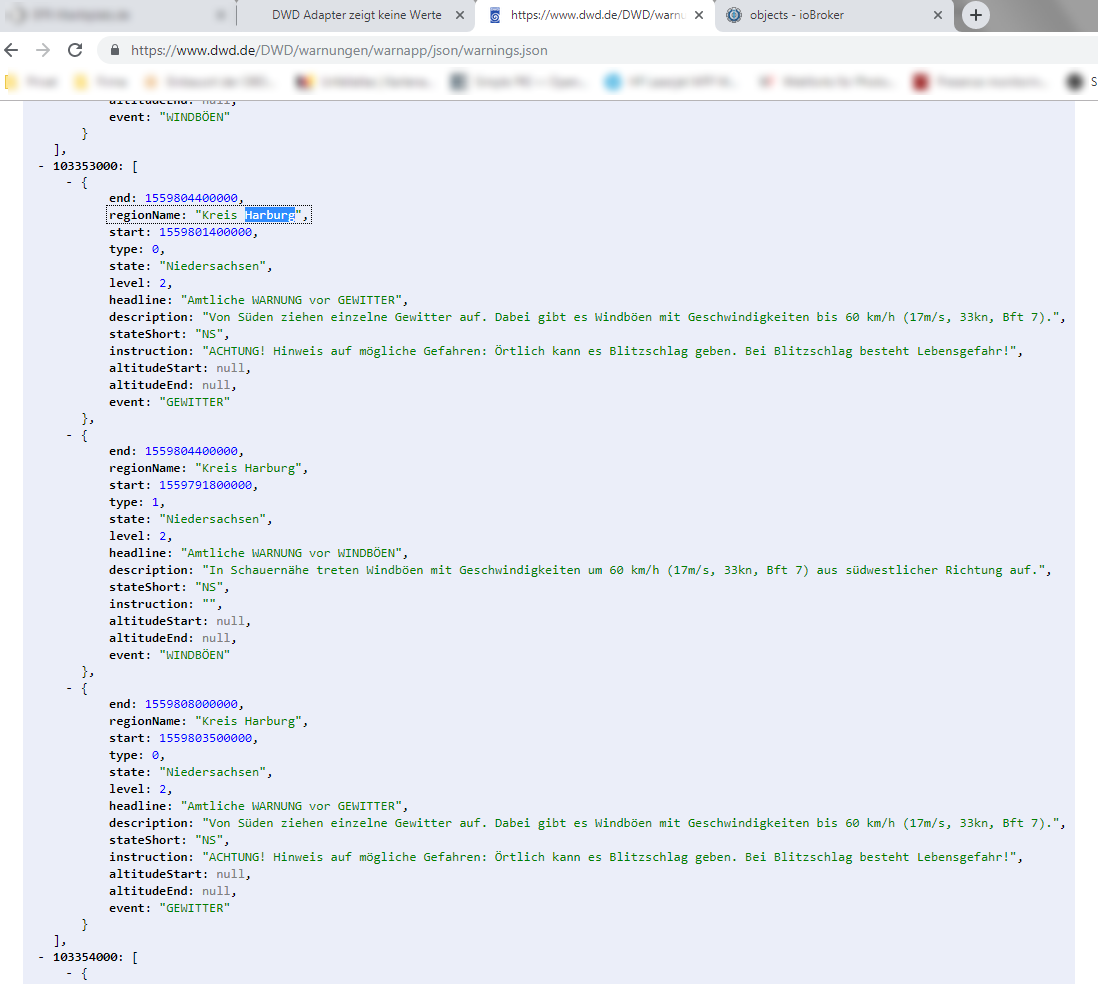The height and width of the screenshot is (984, 1098).
Task: Click the ioBroker tab favicon
Action: pos(733,15)
